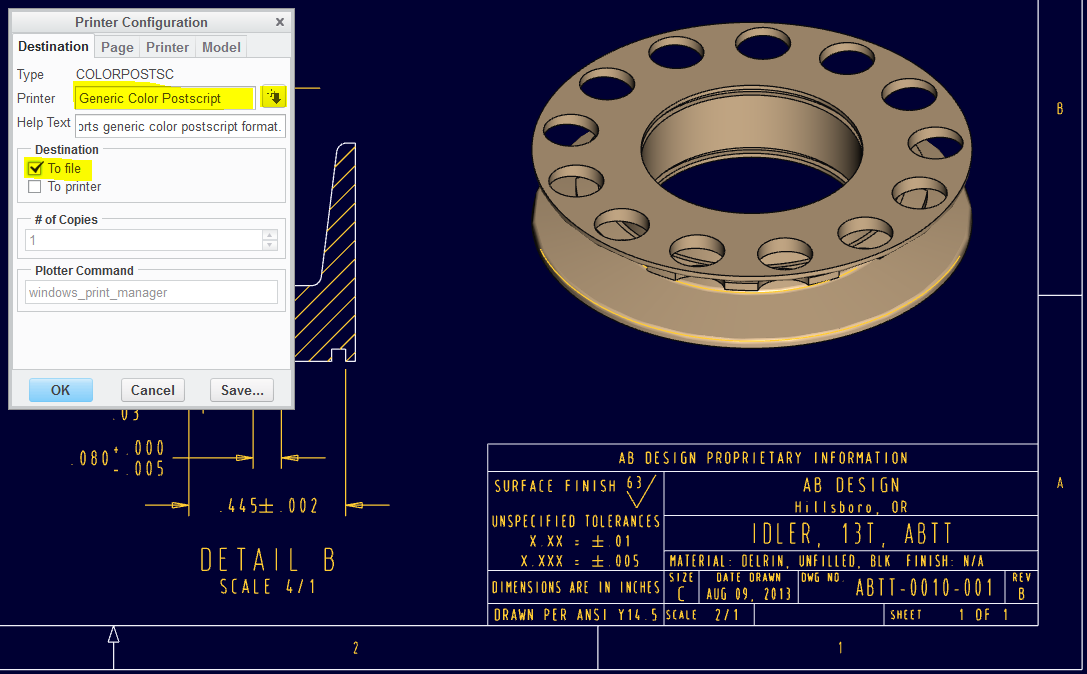Click the IDLER, 13T, ABTT title text
The width and height of the screenshot is (1087, 674).
pos(852,533)
